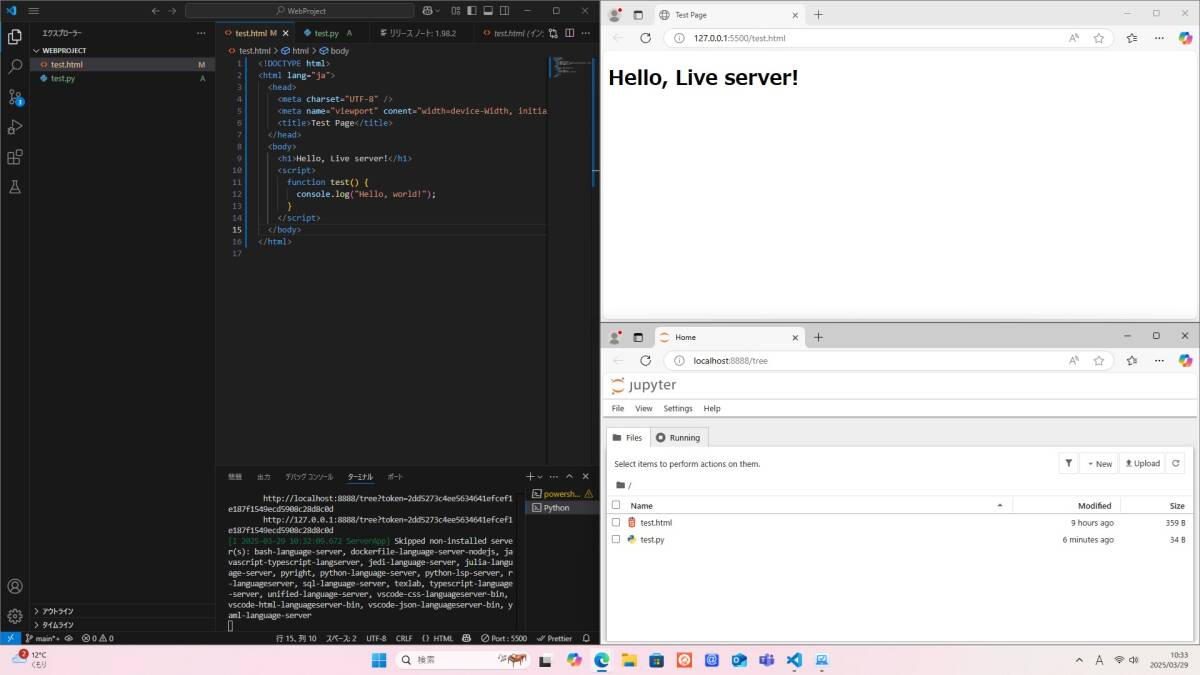Viewport: 1200px width, 675px height.
Task: Refresh the Jupyter file list
Action: pyautogui.click(x=1176, y=463)
